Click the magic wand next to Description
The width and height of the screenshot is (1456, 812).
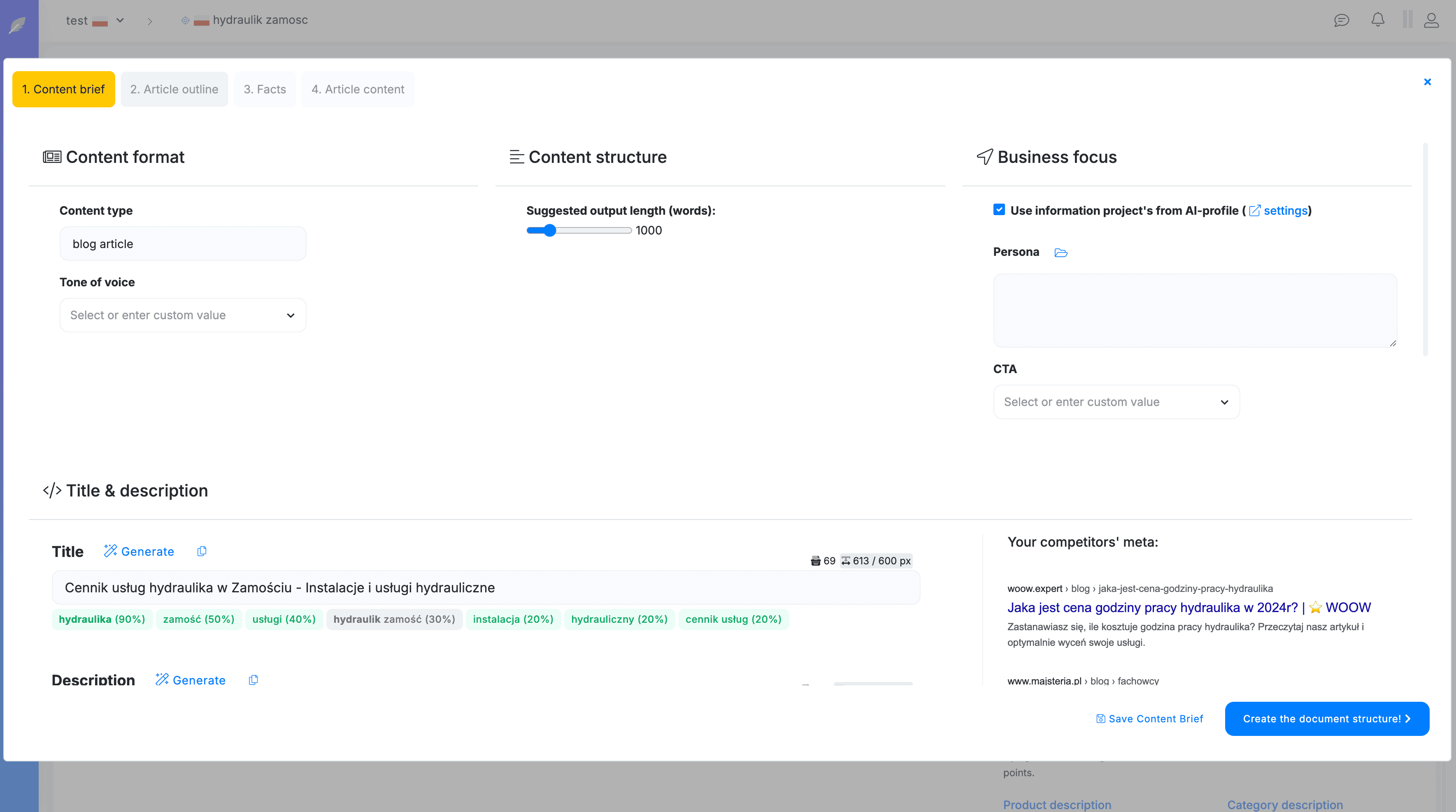(x=162, y=679)
